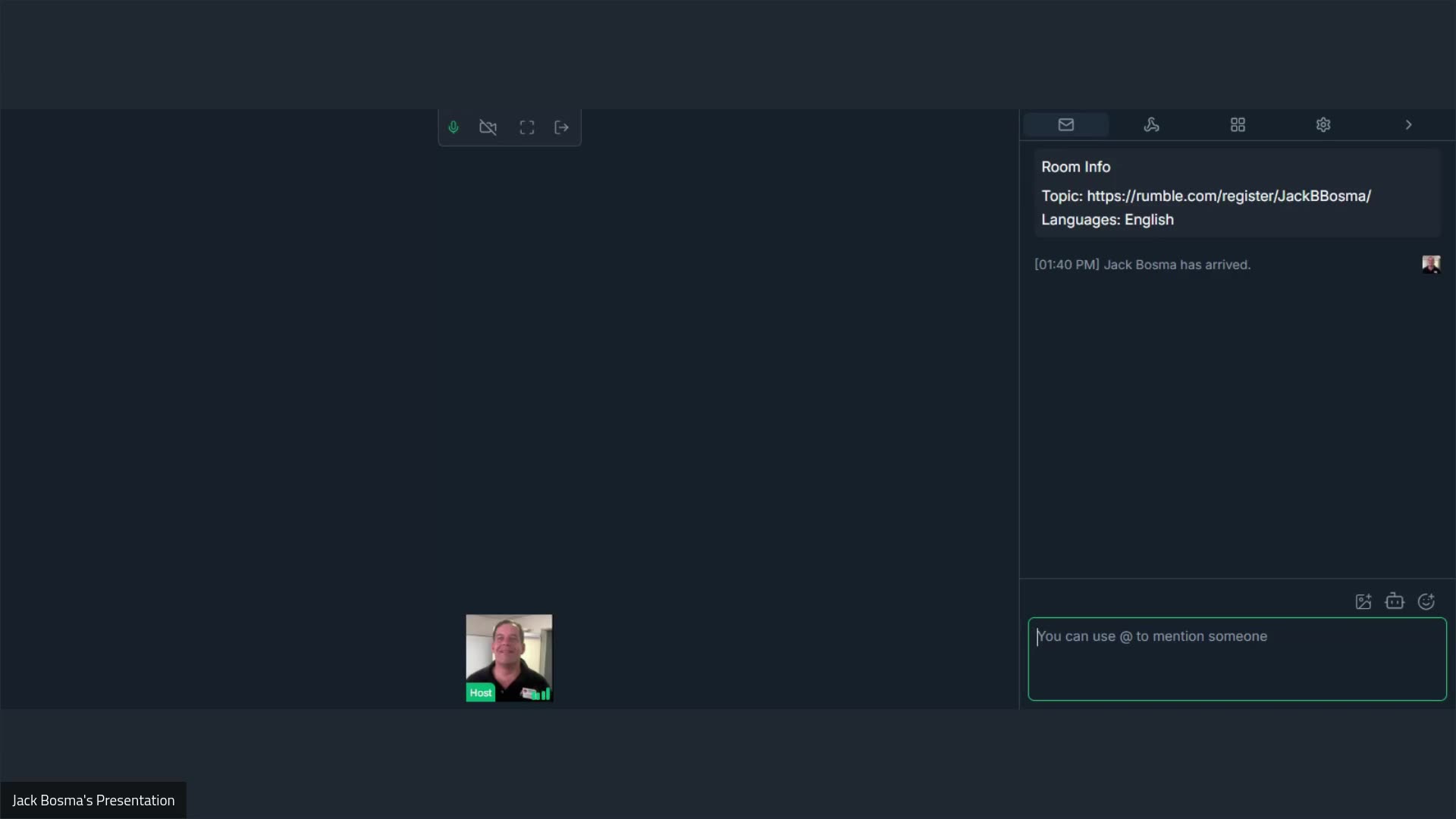
Task: Switch to the webhook icon tab
Action: click(x=1151, y=124)
